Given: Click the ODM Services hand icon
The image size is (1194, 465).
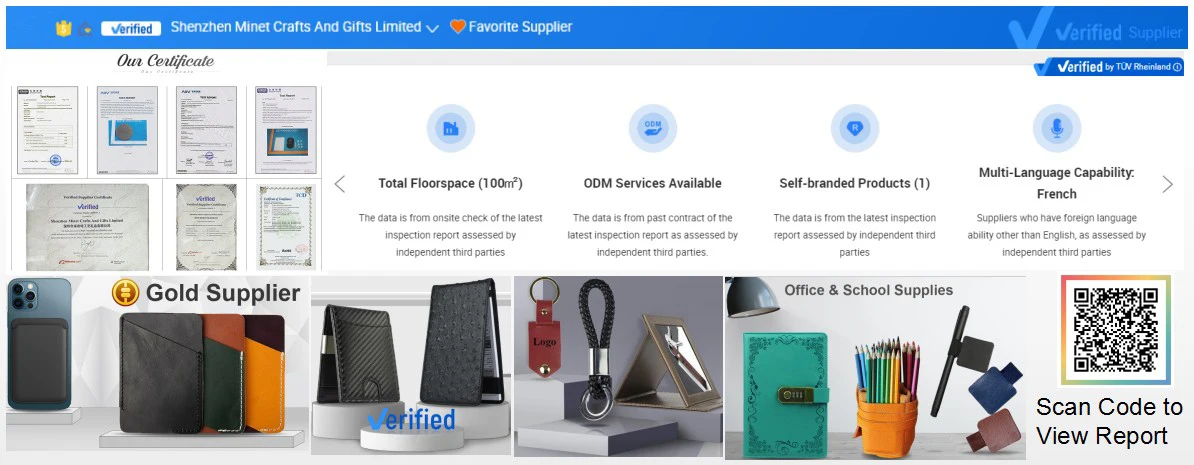Looking at the screenshot, I should click(653, 128).
